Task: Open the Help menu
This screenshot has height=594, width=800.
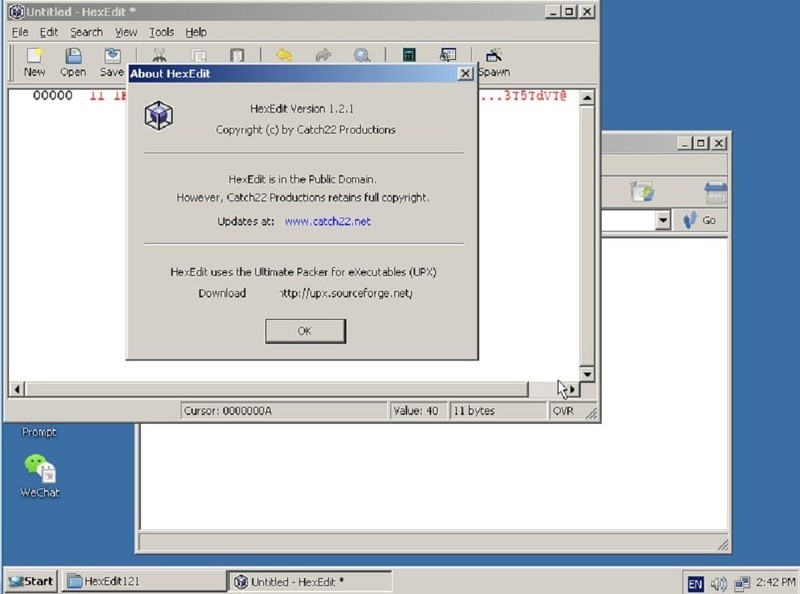Action: tap(196, 32)
